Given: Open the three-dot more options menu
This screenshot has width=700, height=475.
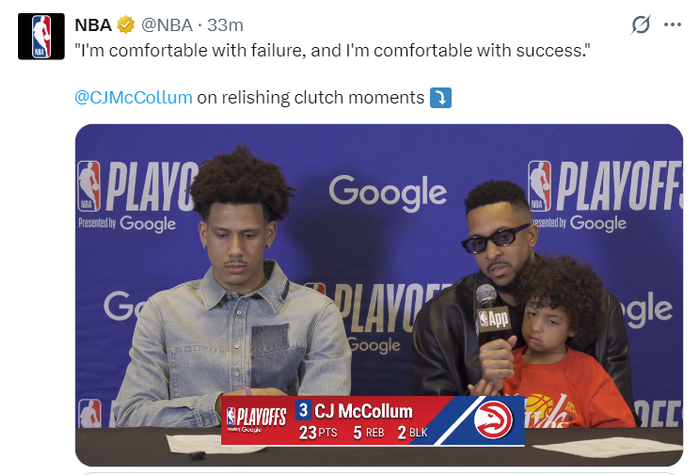Looking at the screenshot, I should pyautogui.click(x=672, y=24).
